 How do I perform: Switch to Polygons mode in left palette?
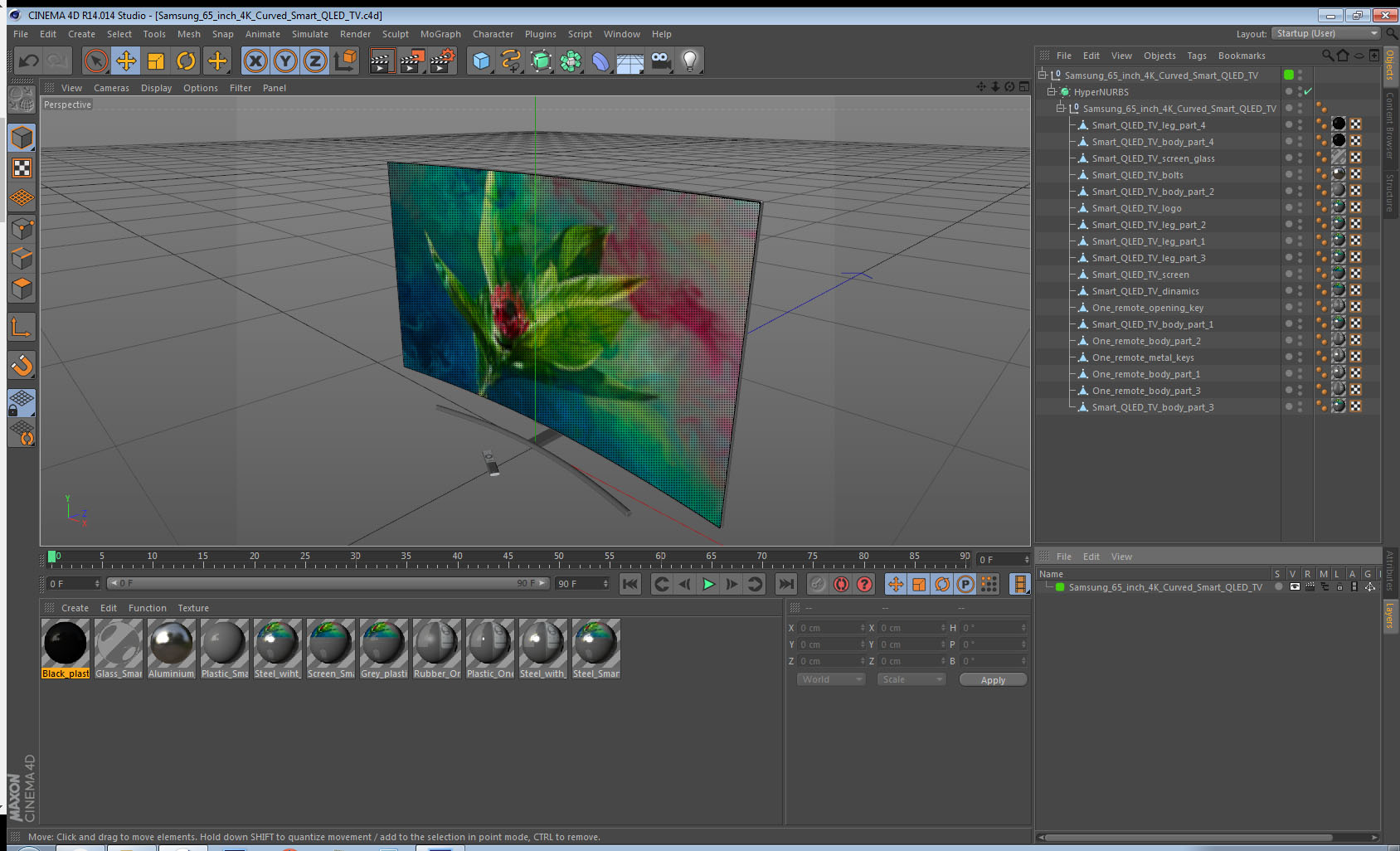(x=22, y=289)
